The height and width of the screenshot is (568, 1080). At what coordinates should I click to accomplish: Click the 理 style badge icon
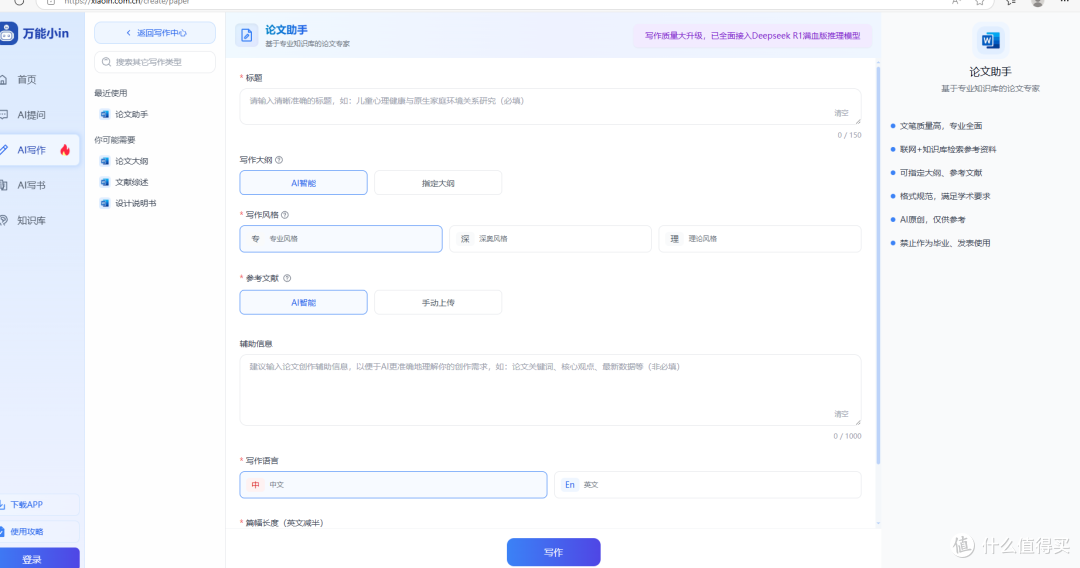pos(674,239)
